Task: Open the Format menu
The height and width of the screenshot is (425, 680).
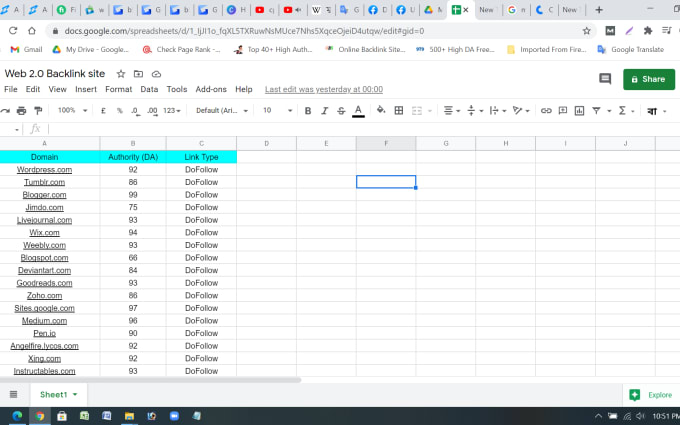Action: 118,89
